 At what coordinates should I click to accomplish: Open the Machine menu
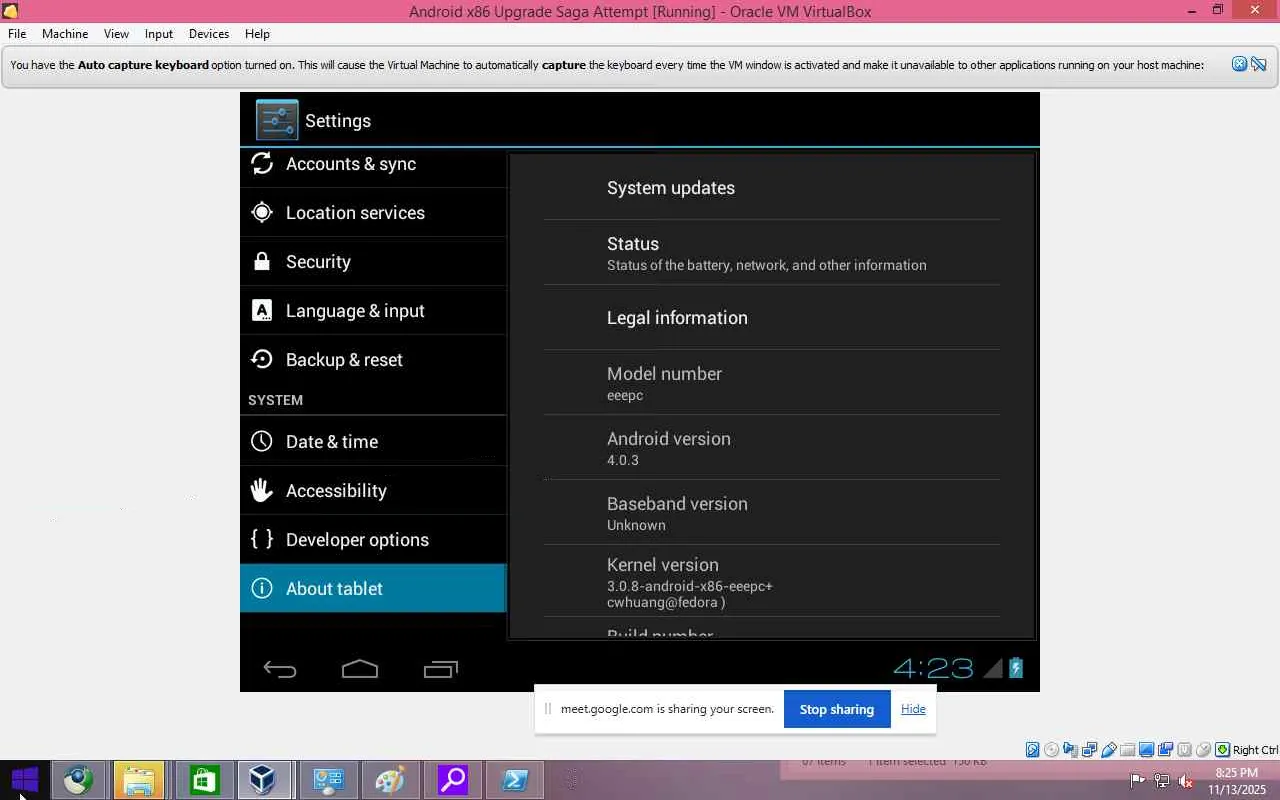65,33
